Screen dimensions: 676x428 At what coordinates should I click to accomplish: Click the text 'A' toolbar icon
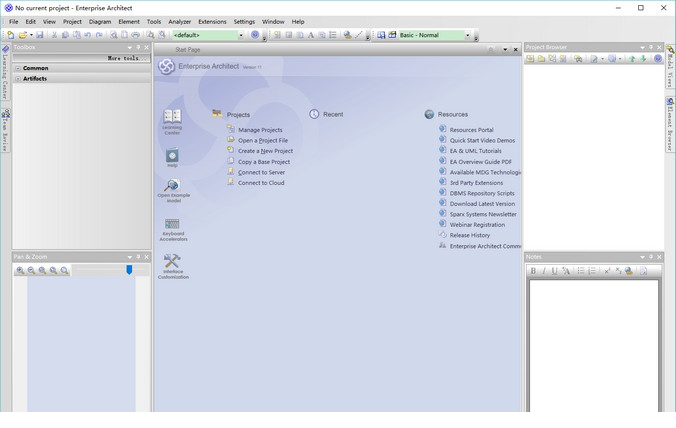pos(310,35)
